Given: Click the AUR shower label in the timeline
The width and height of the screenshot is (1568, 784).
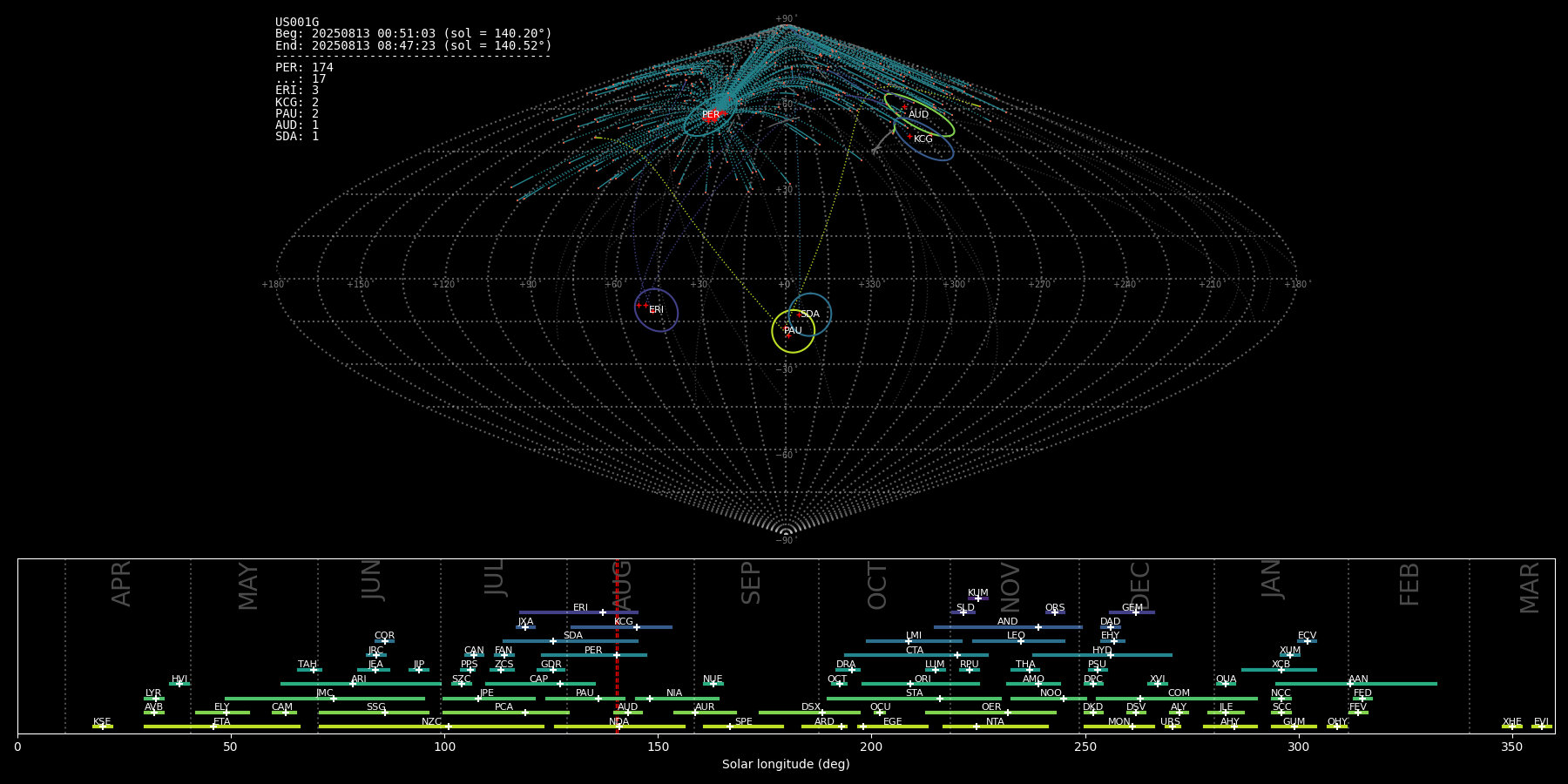Looking at the screenshot, I should tap(705, 707).
